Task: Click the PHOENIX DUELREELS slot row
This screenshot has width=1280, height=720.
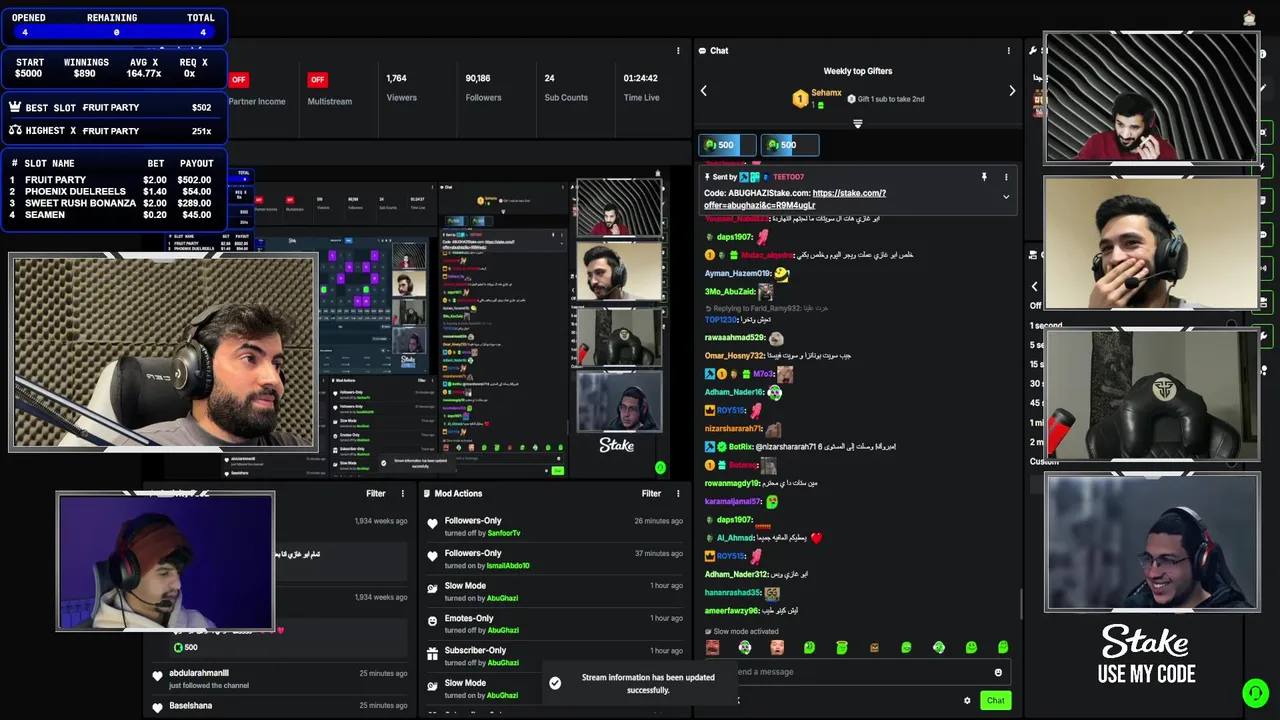Action: pos(114,191)
